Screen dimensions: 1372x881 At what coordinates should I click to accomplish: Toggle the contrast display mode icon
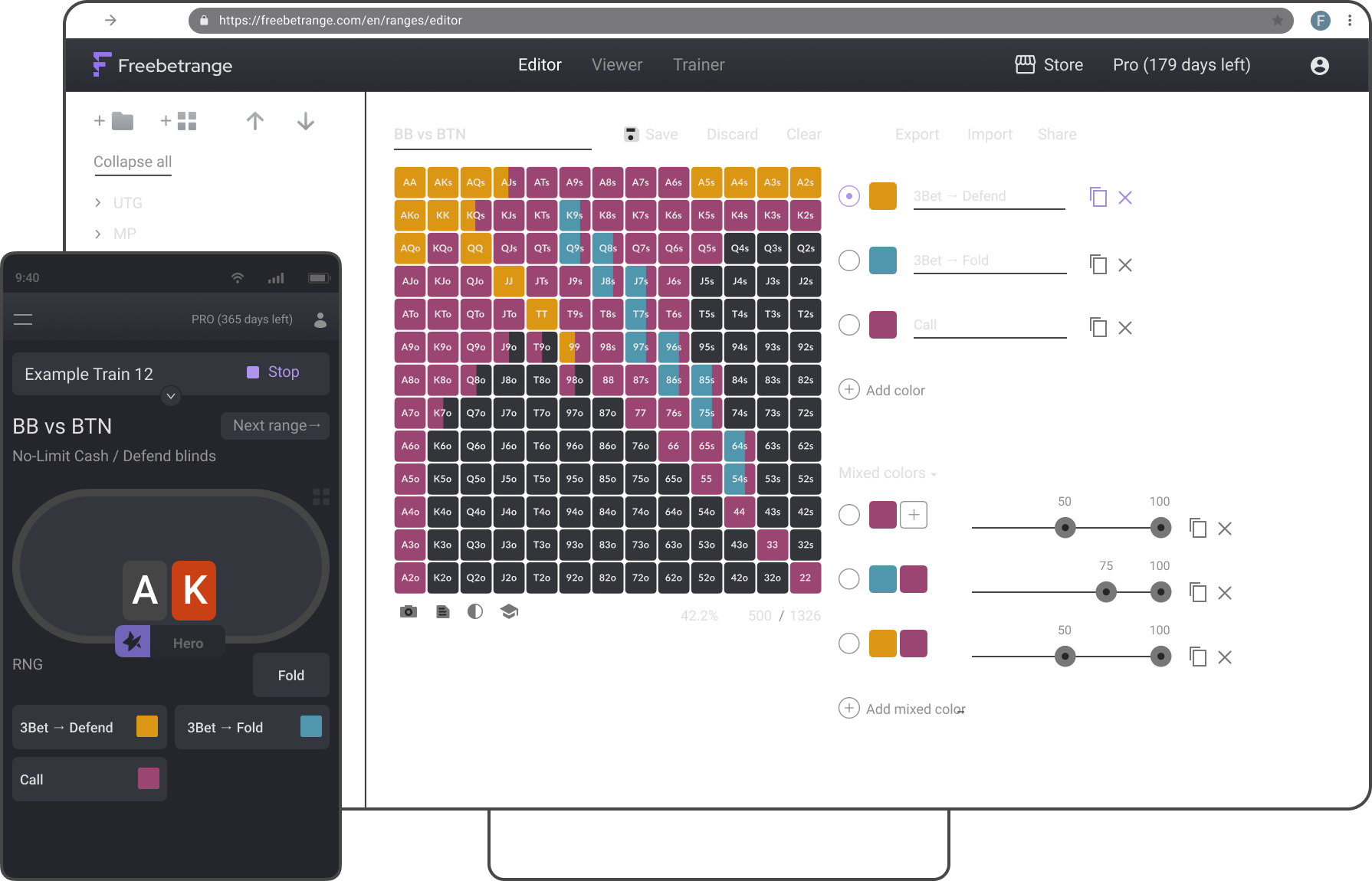coord(475,611)
